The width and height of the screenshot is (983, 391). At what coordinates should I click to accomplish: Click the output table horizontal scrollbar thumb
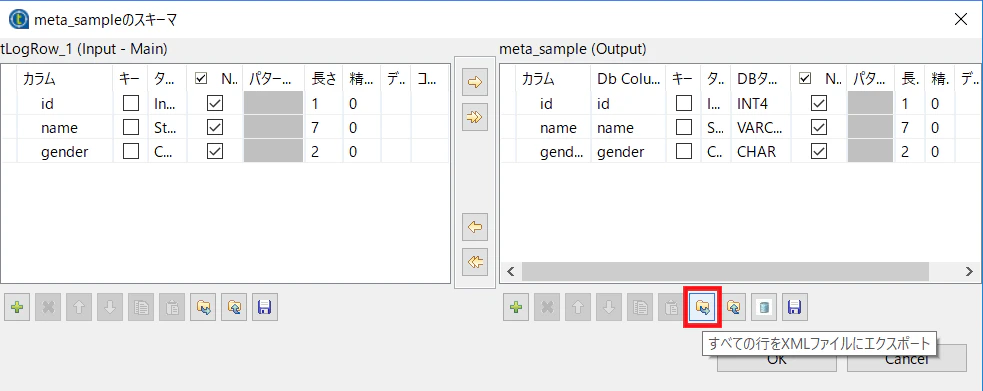point(725,271)
